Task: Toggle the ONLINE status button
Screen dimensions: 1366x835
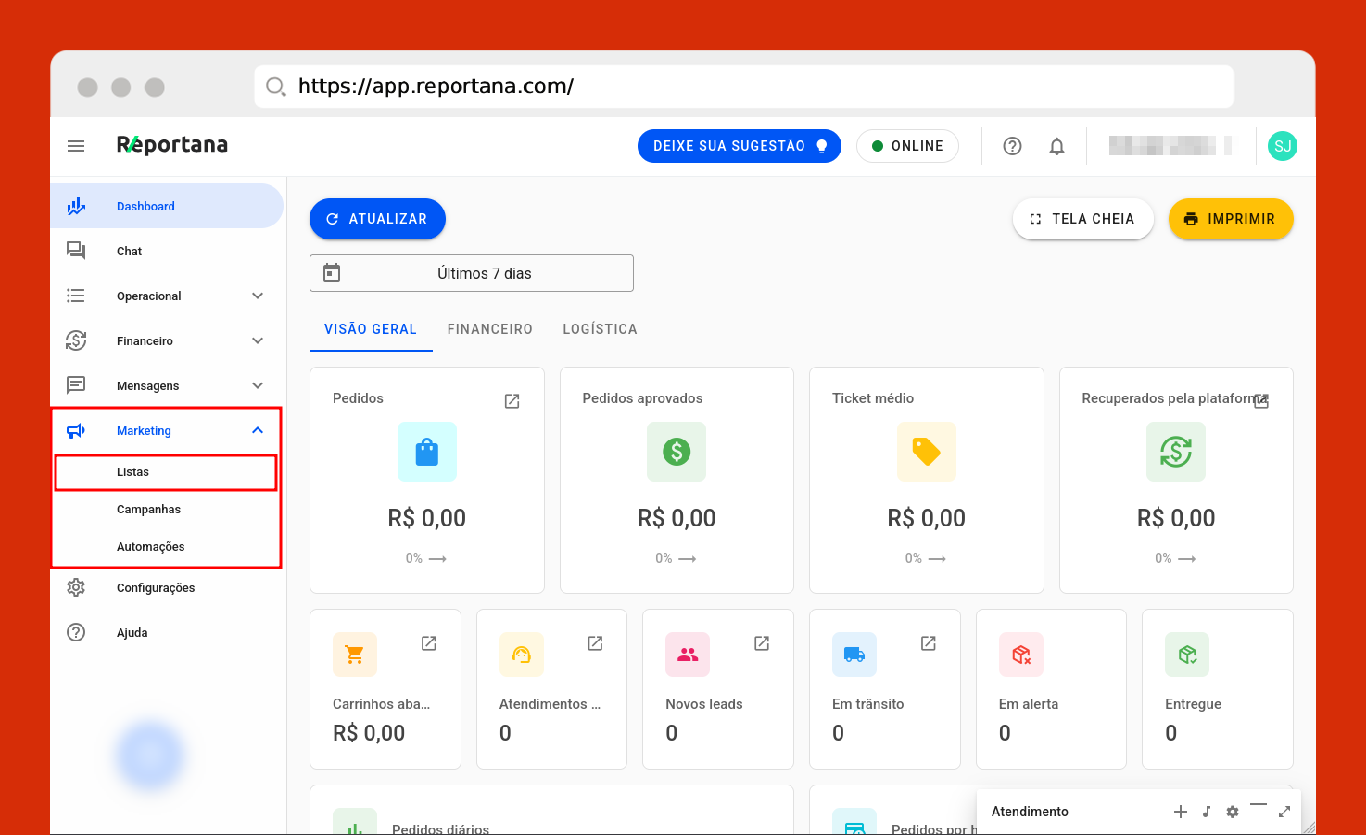Action: (x=907, y=146)
